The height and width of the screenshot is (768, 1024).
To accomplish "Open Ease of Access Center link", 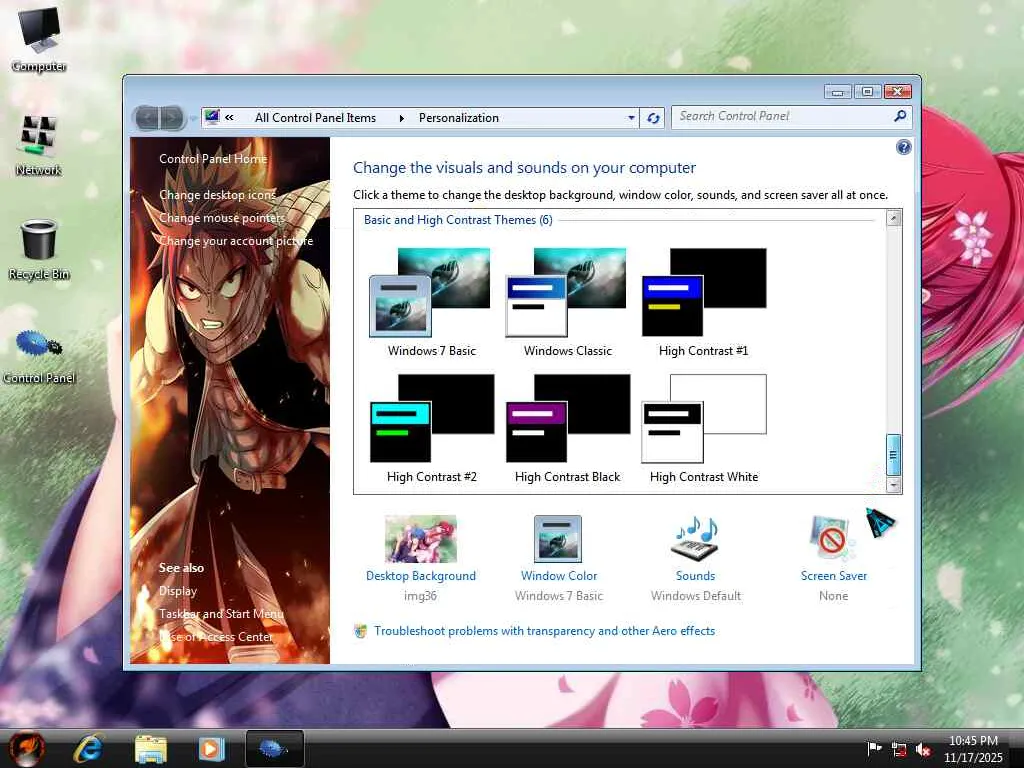I will coord(216,637).
